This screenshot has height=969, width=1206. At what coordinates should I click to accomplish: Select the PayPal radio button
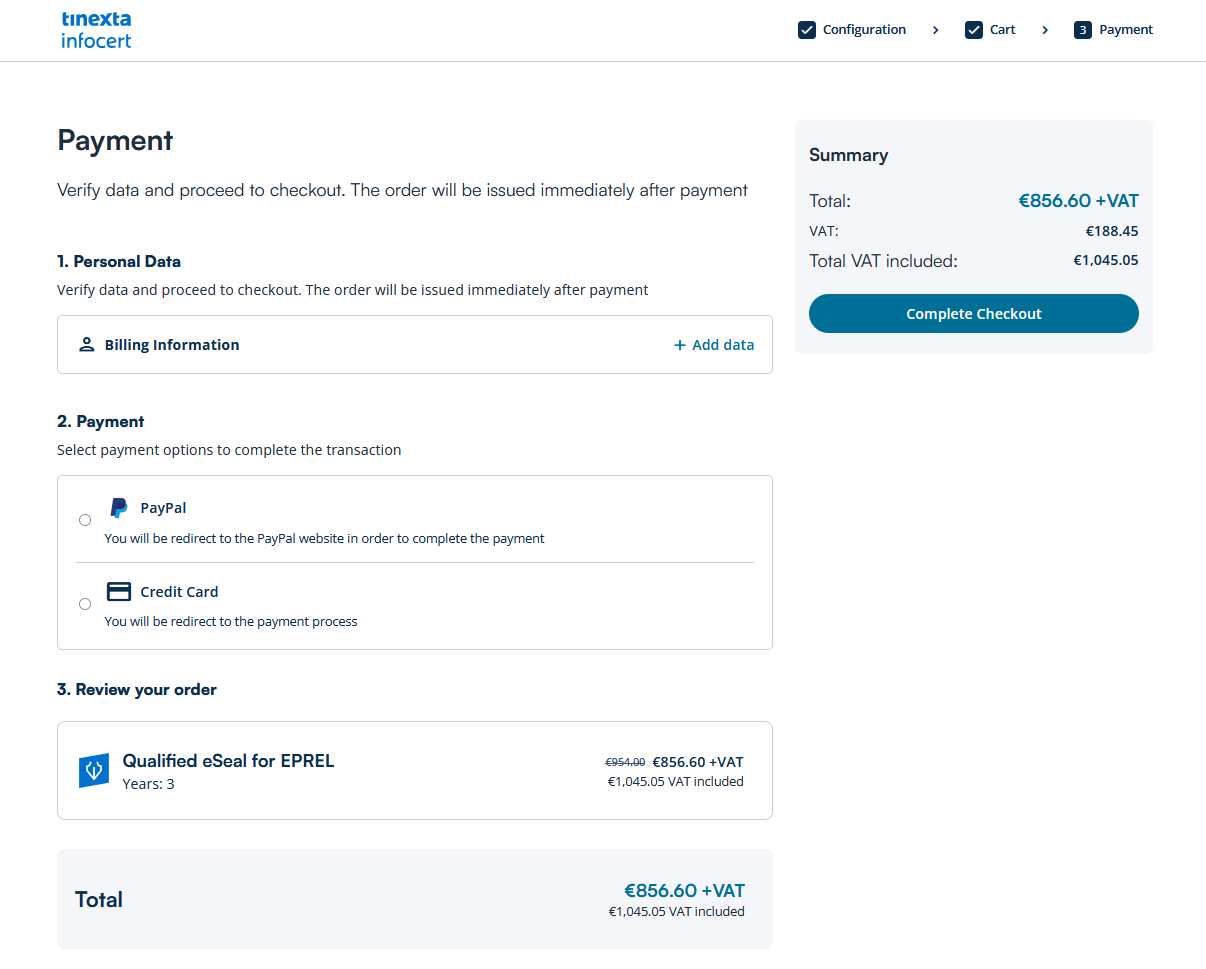(85, 520)
